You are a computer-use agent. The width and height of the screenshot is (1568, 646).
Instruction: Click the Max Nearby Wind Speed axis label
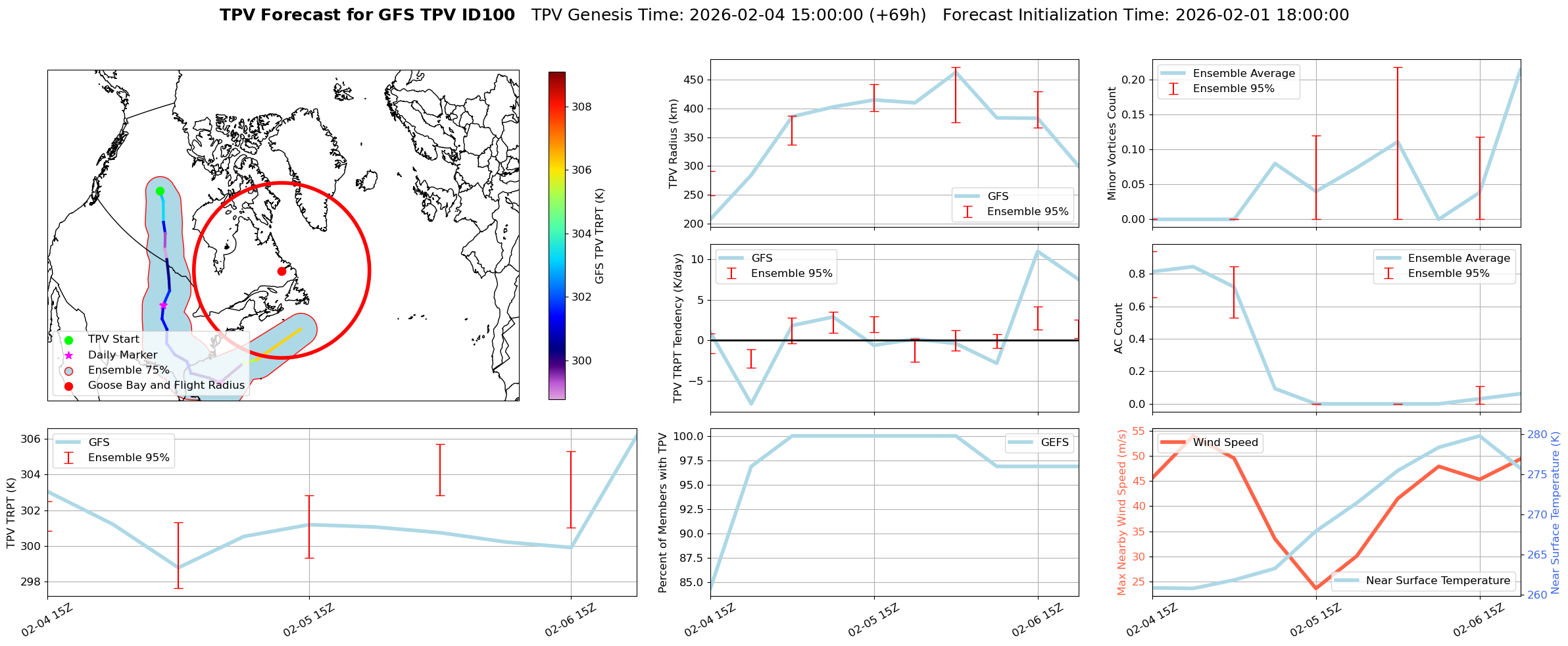point(1121,512)
